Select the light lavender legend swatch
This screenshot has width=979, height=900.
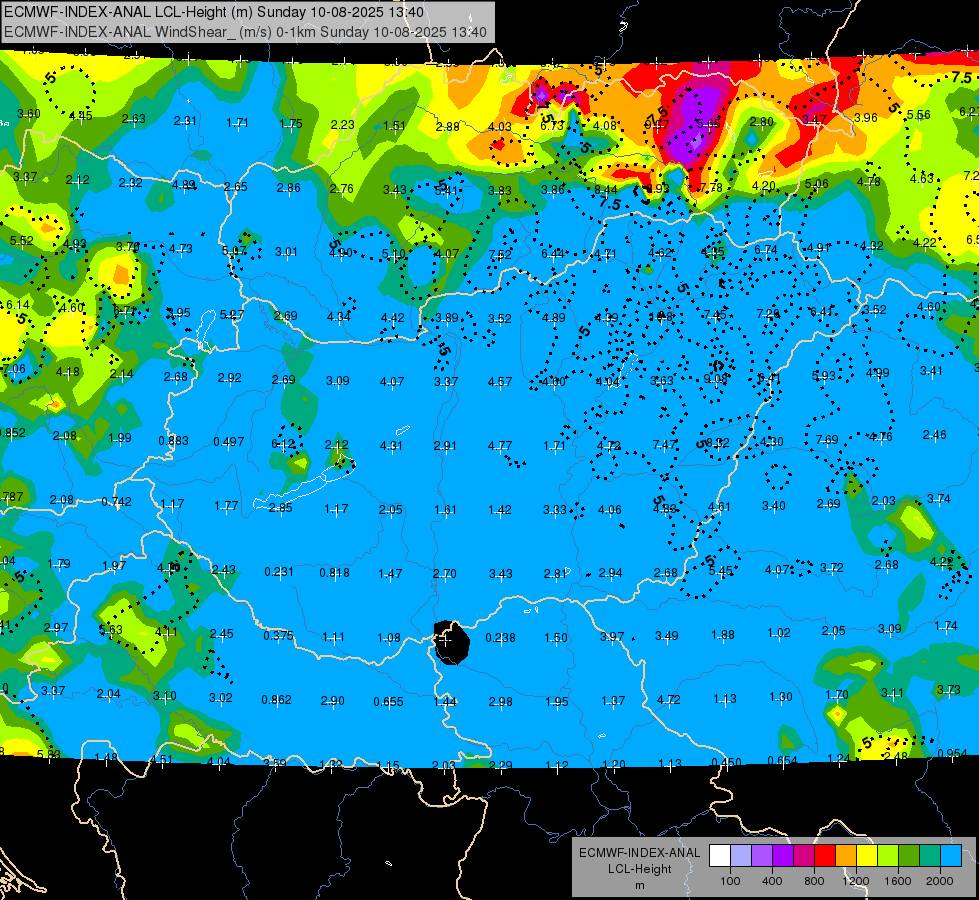(741, 856)
